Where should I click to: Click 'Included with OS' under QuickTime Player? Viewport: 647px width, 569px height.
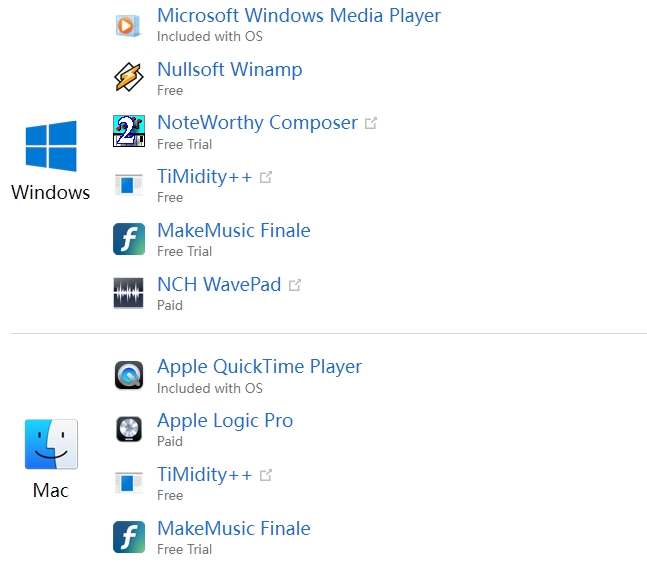[210, 388]
